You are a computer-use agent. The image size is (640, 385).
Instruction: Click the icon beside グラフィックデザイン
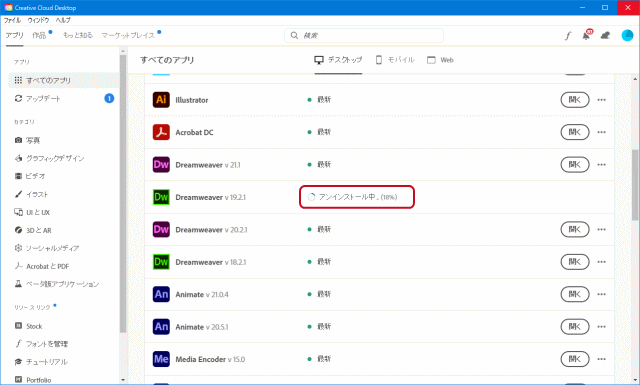pyautogui.click(x=18, y=158)
